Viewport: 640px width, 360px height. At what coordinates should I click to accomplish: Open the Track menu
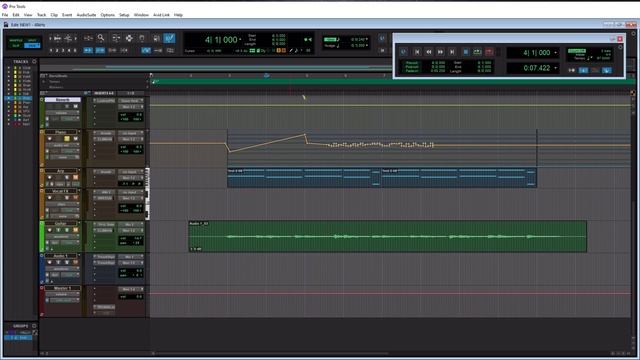(41, 15)
